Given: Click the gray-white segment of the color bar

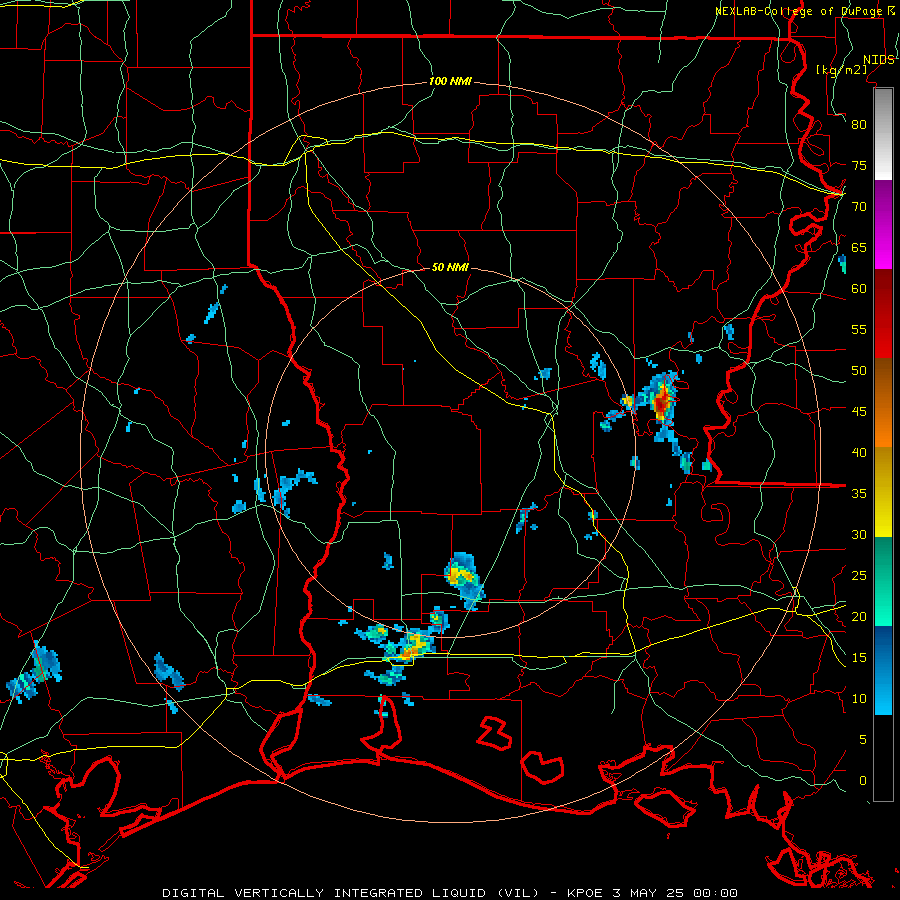Looking at the screenshot, I should coord(883,134).
